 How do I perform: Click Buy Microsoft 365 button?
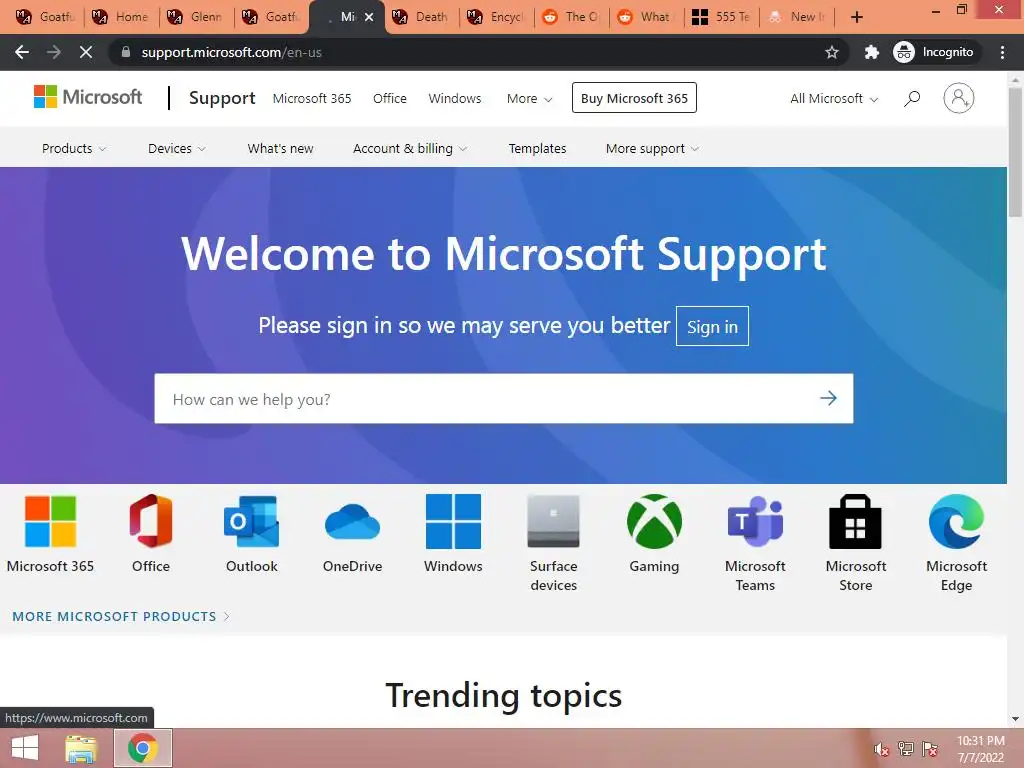point(634,97)
